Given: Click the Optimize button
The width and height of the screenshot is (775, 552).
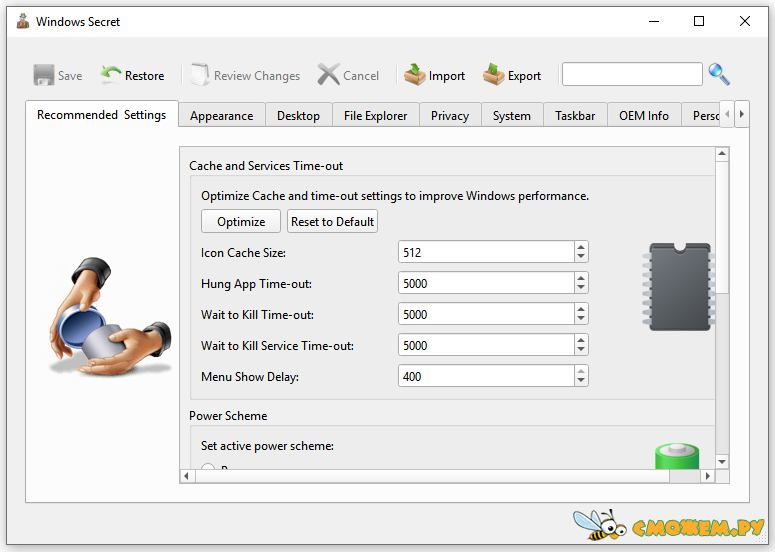Looking at the screenshot, I should coord(241,221).
